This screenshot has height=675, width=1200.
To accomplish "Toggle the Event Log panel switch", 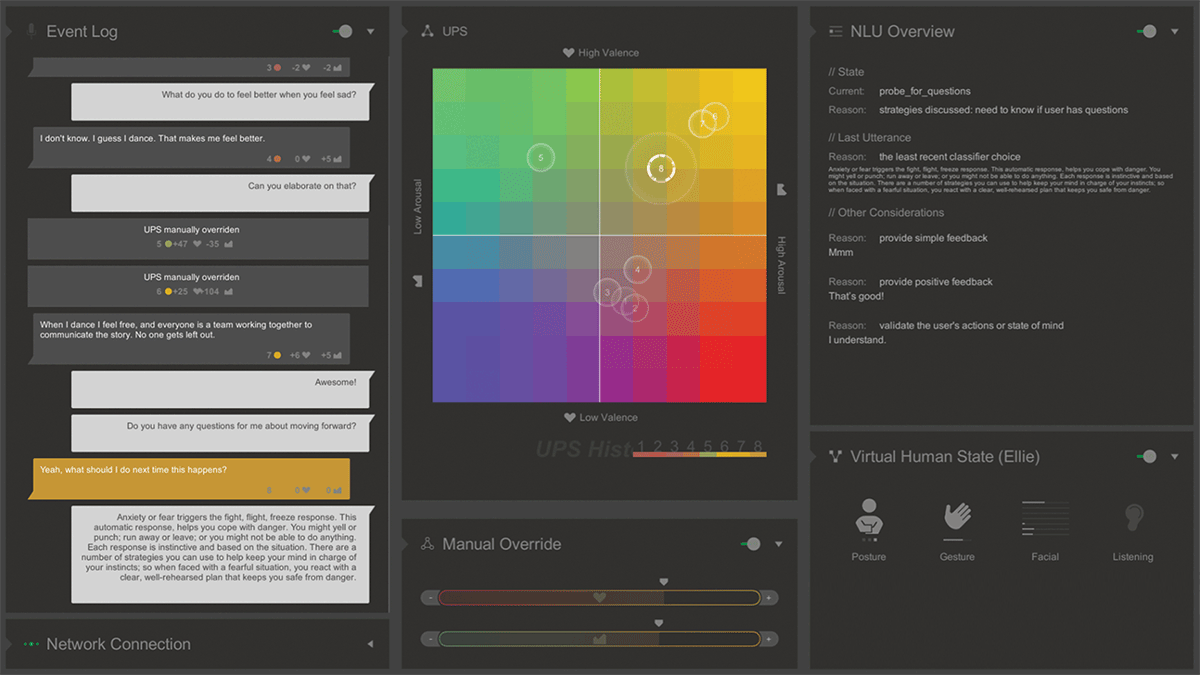I will [343, 31].
